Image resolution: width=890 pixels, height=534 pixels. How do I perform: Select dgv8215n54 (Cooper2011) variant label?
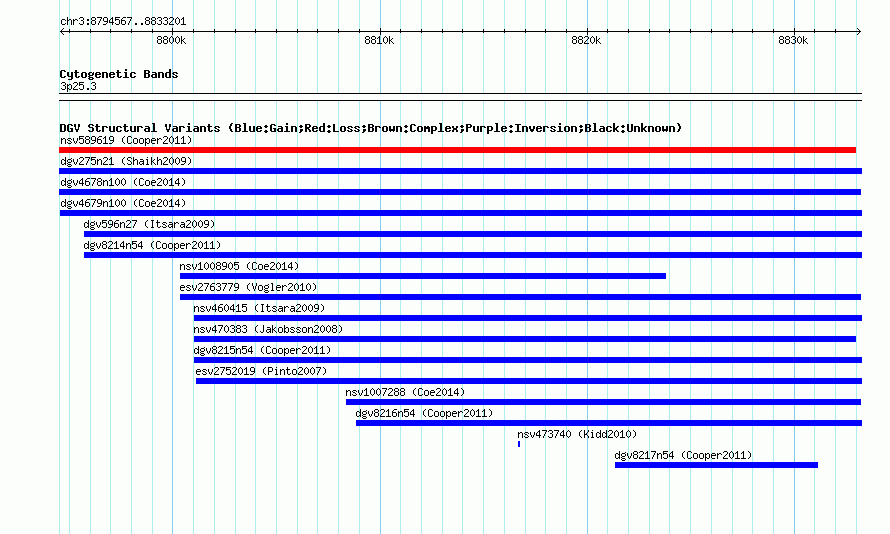(x=262, y=350)
